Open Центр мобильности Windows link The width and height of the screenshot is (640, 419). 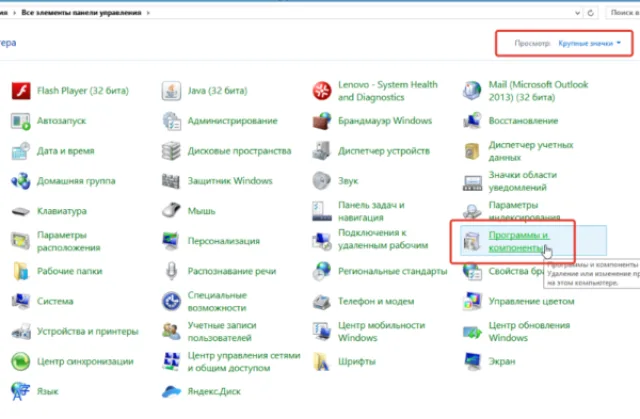click(x=382, y=331)
